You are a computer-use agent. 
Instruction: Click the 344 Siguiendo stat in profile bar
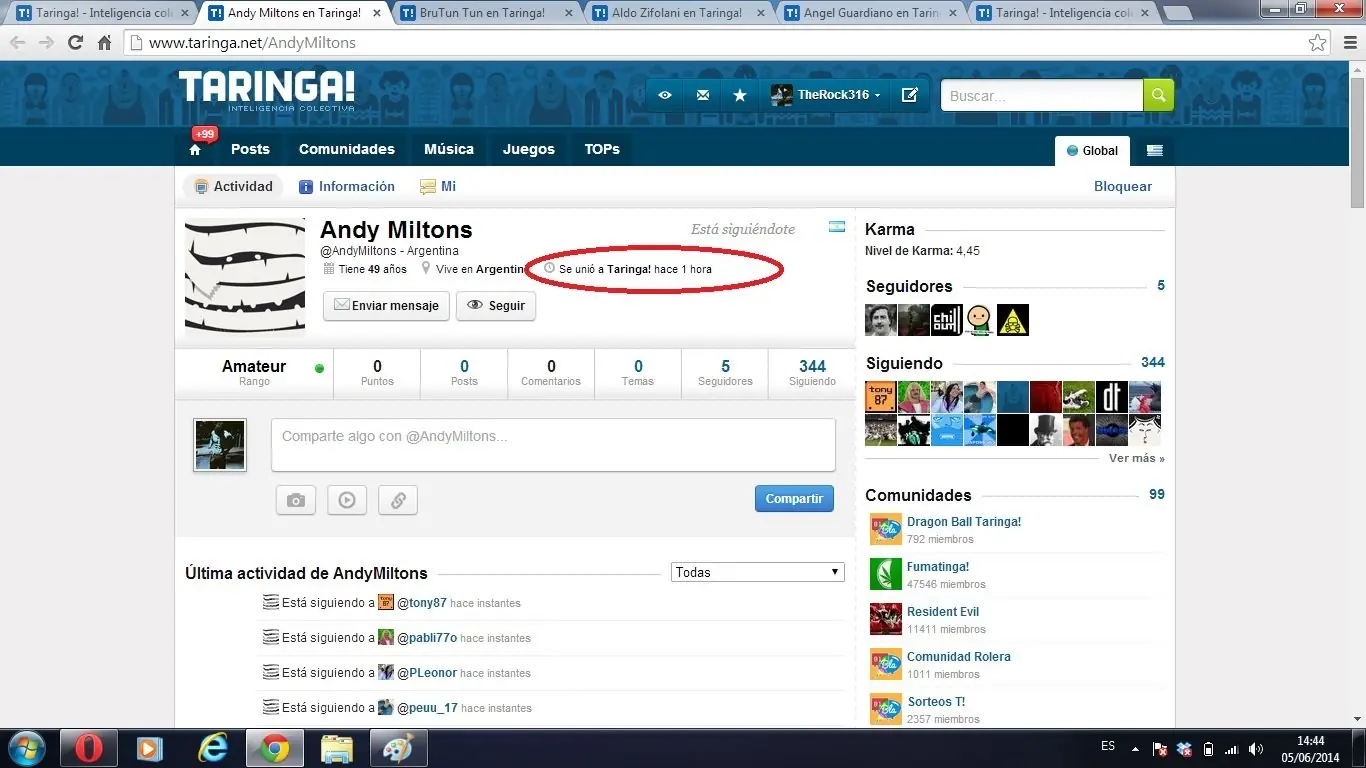(812, 373)
